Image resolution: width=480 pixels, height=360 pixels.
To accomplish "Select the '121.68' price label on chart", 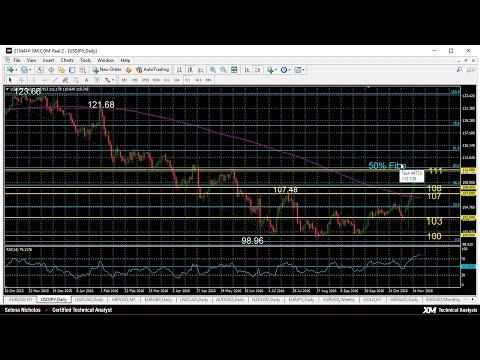I will click(x=101, y=105).
